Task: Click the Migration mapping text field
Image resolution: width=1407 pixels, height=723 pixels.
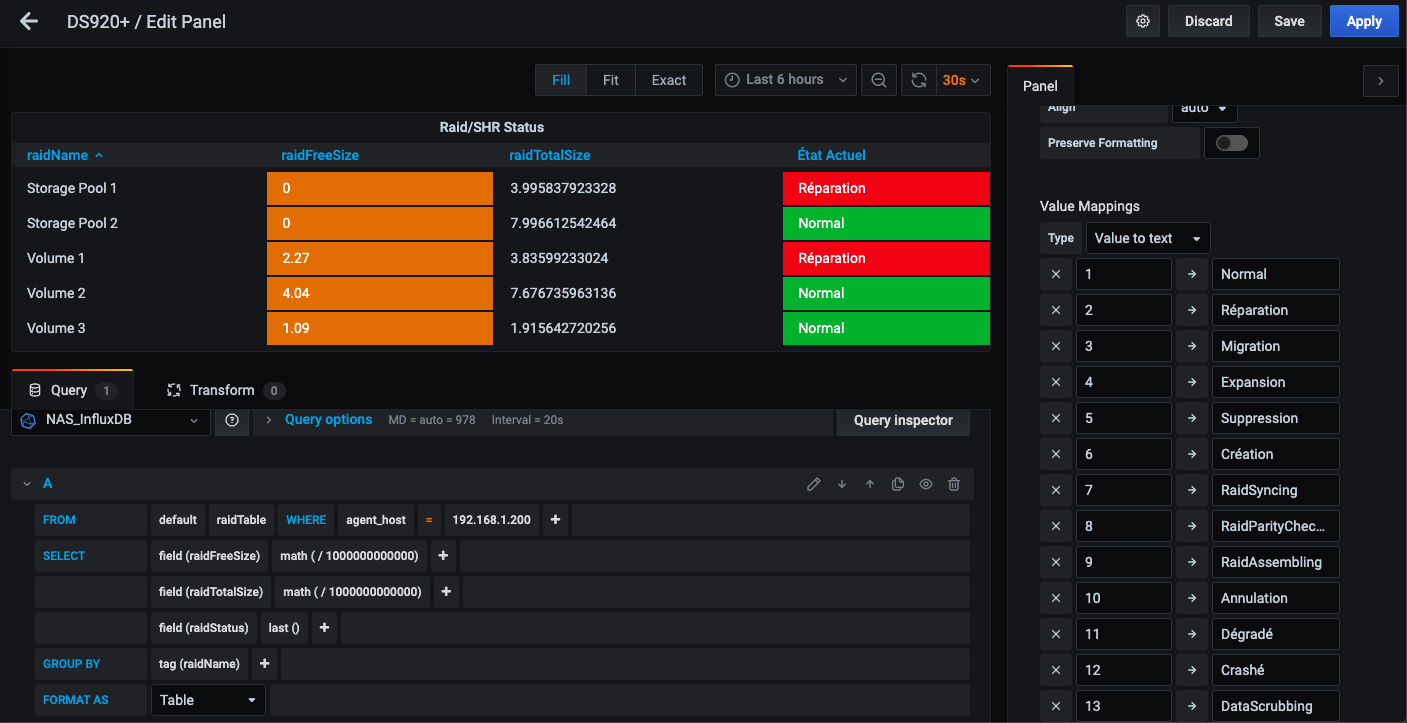Action: pyautogui.click(x=1275, y=346)
